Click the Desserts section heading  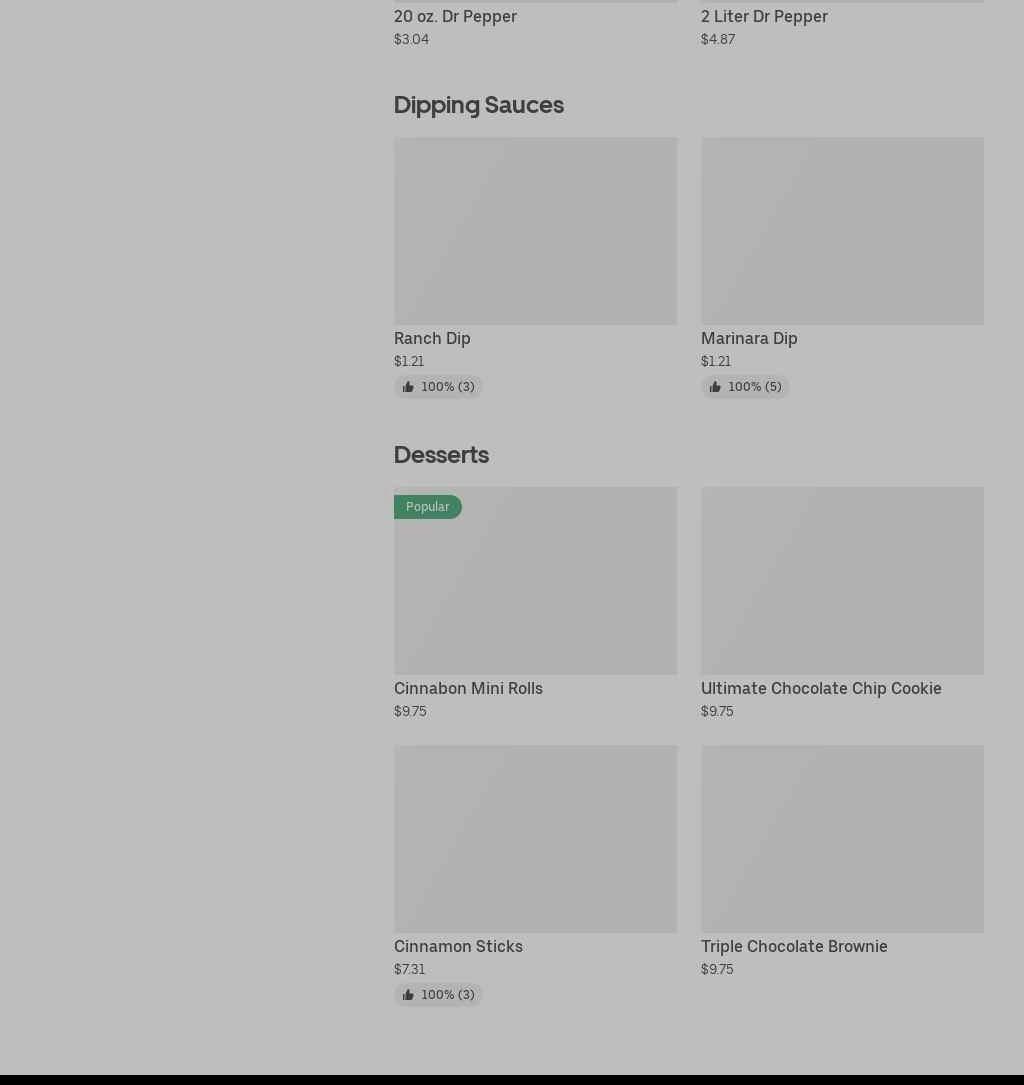click(441, 455)
